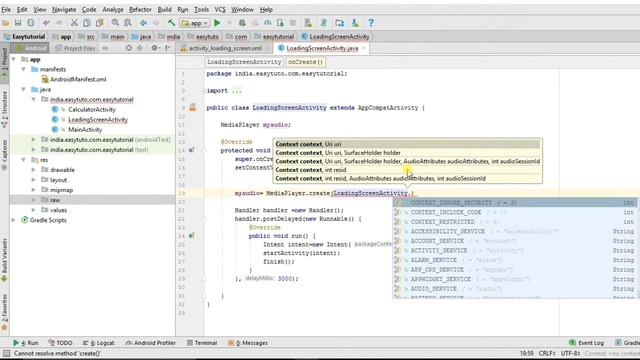Select the Project Files view tab
This screenshot has width=640, height=360.
pyautogui.click(x=76, y=48)
